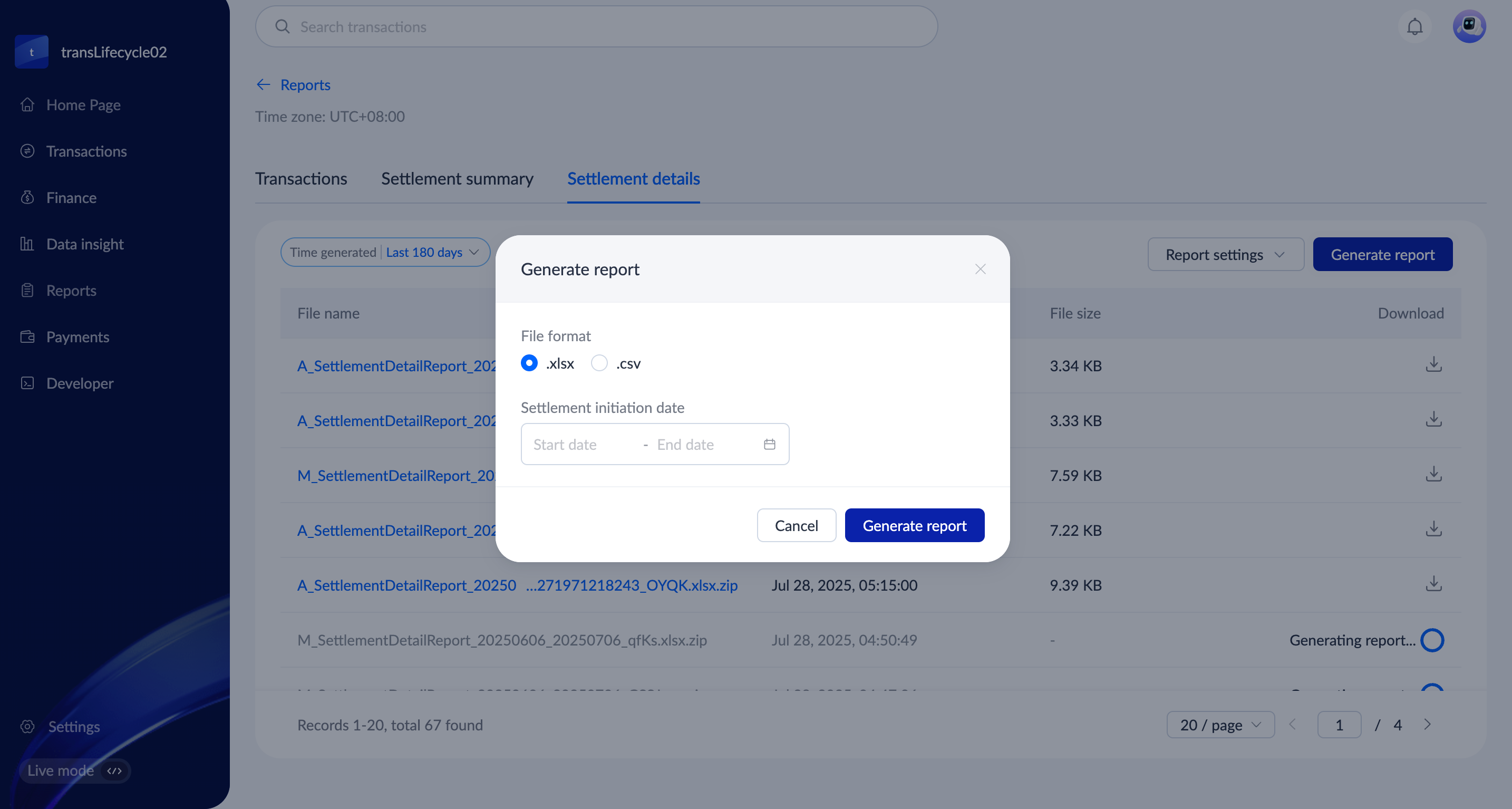Open the Time generated filter dropdown
This screenshot has width=1512, height=809.
click(385, 252)
